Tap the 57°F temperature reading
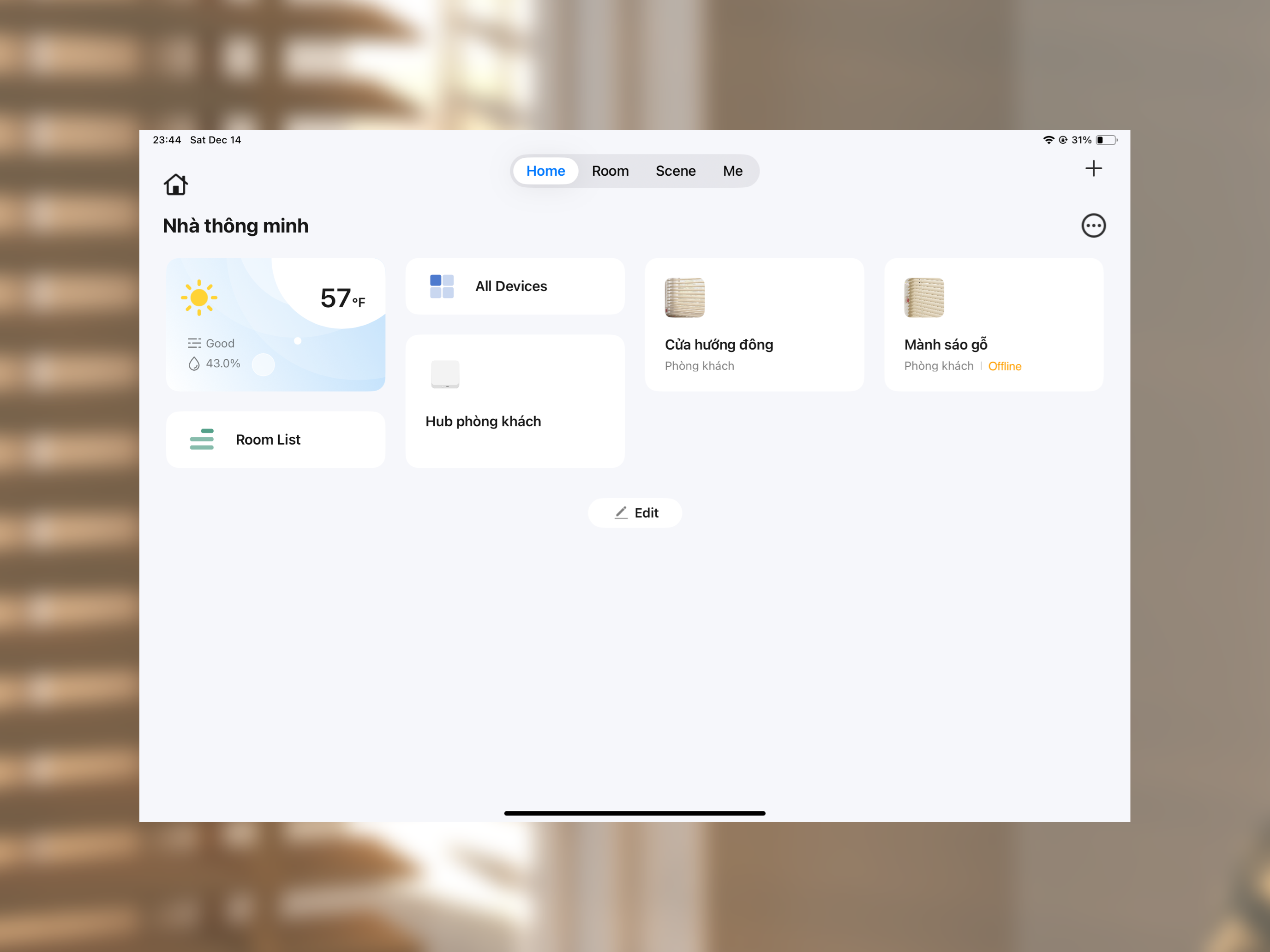Image resolution: width=1270 pixels, height=952 pixels. point(343,298)
